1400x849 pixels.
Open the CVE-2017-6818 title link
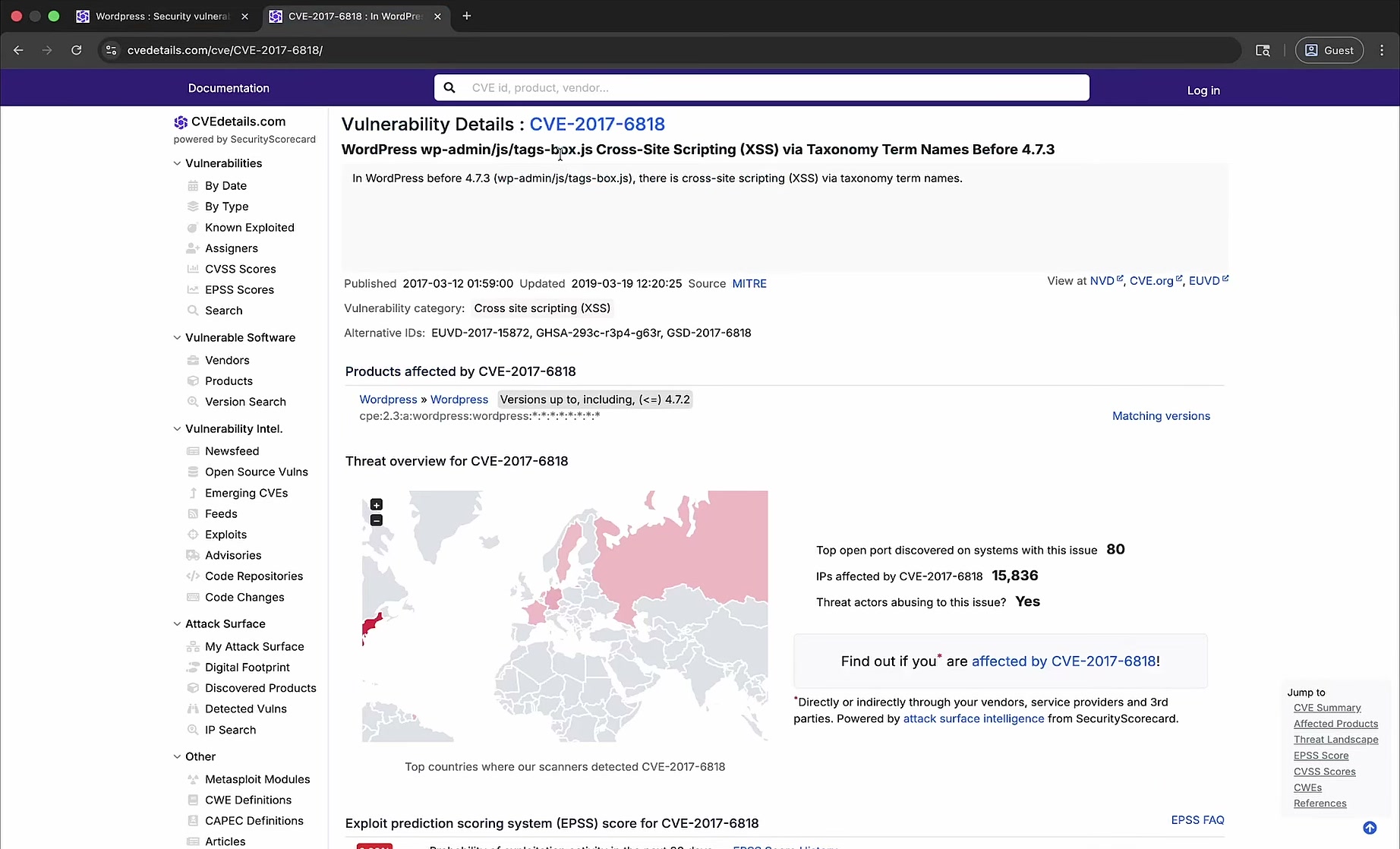[597, 124]
